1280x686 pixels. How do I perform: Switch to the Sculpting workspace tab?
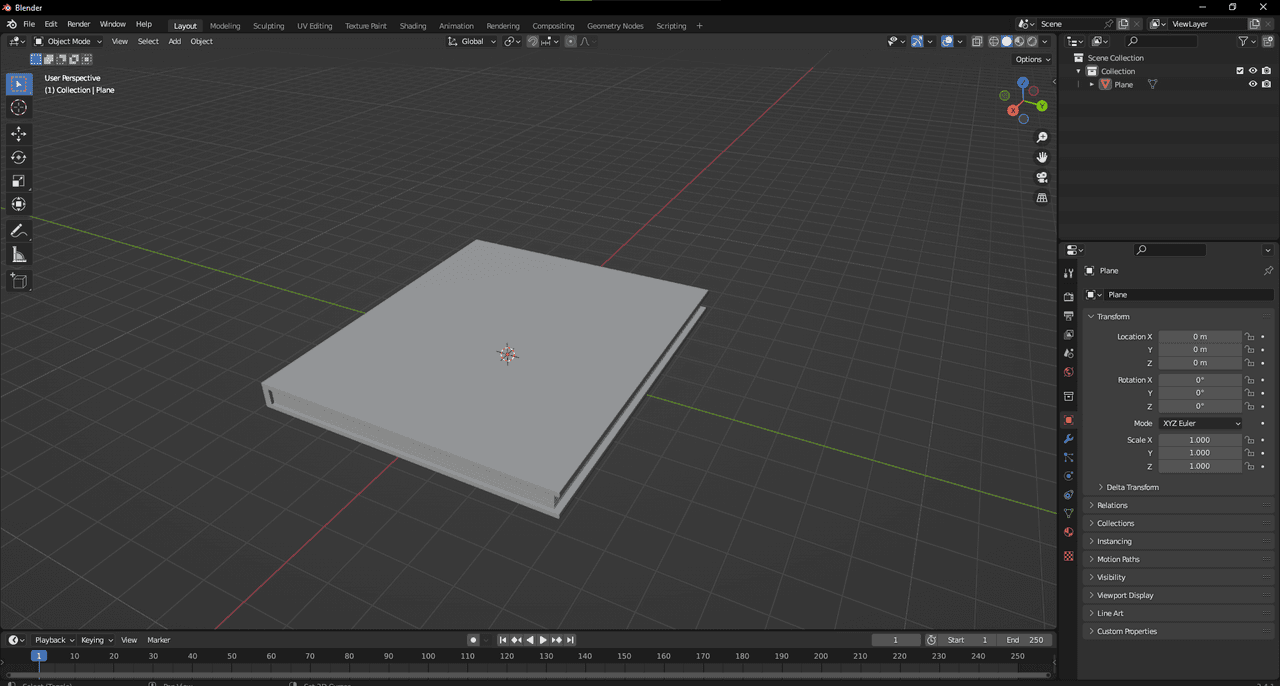tap(268, 25)
